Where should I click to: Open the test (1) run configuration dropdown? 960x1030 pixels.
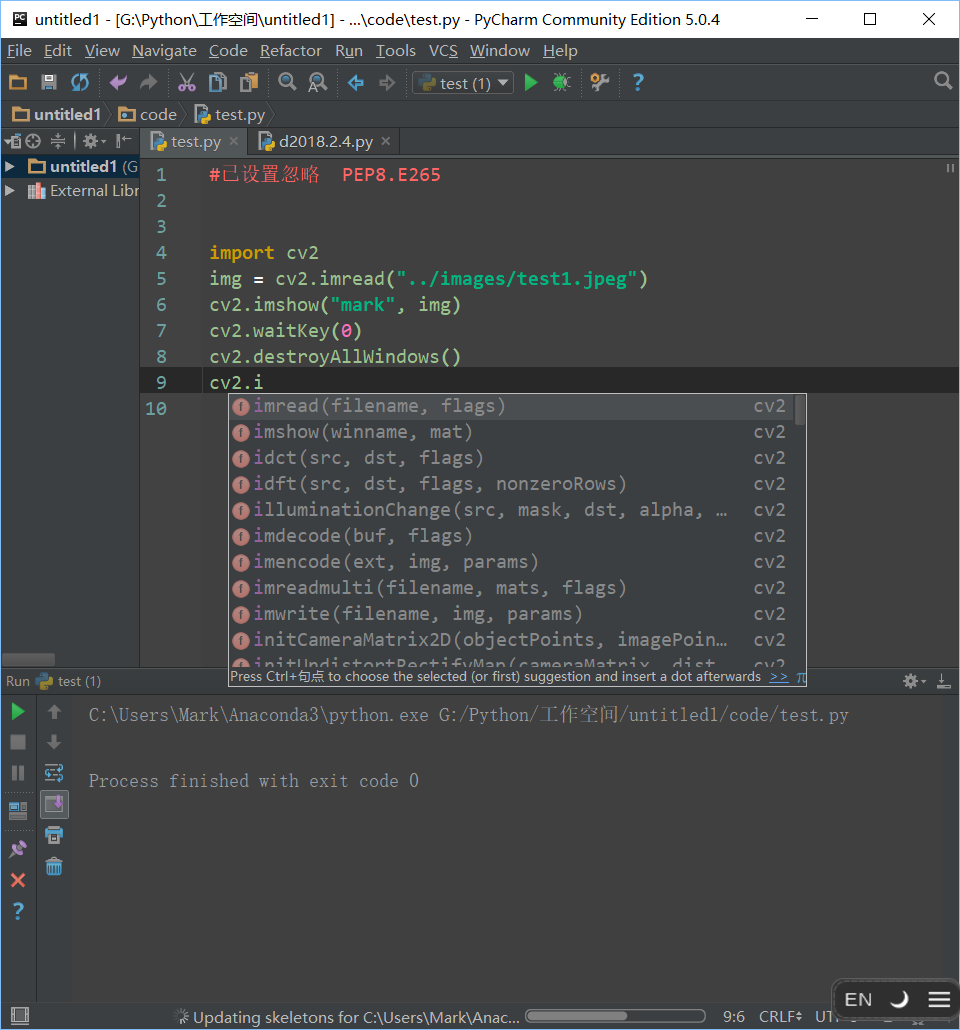(463, 83)
